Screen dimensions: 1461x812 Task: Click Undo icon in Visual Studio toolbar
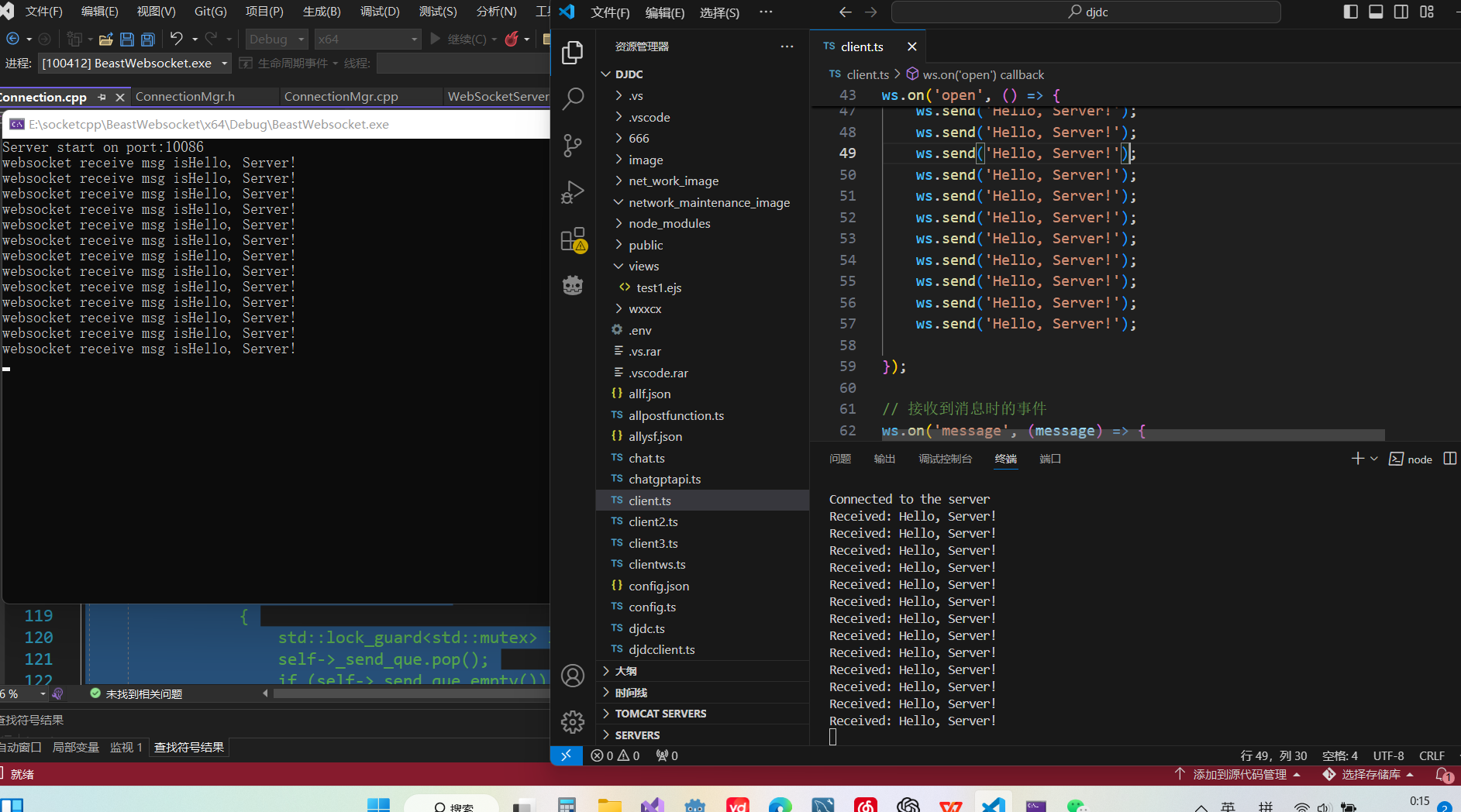click(x=177, y=39)
